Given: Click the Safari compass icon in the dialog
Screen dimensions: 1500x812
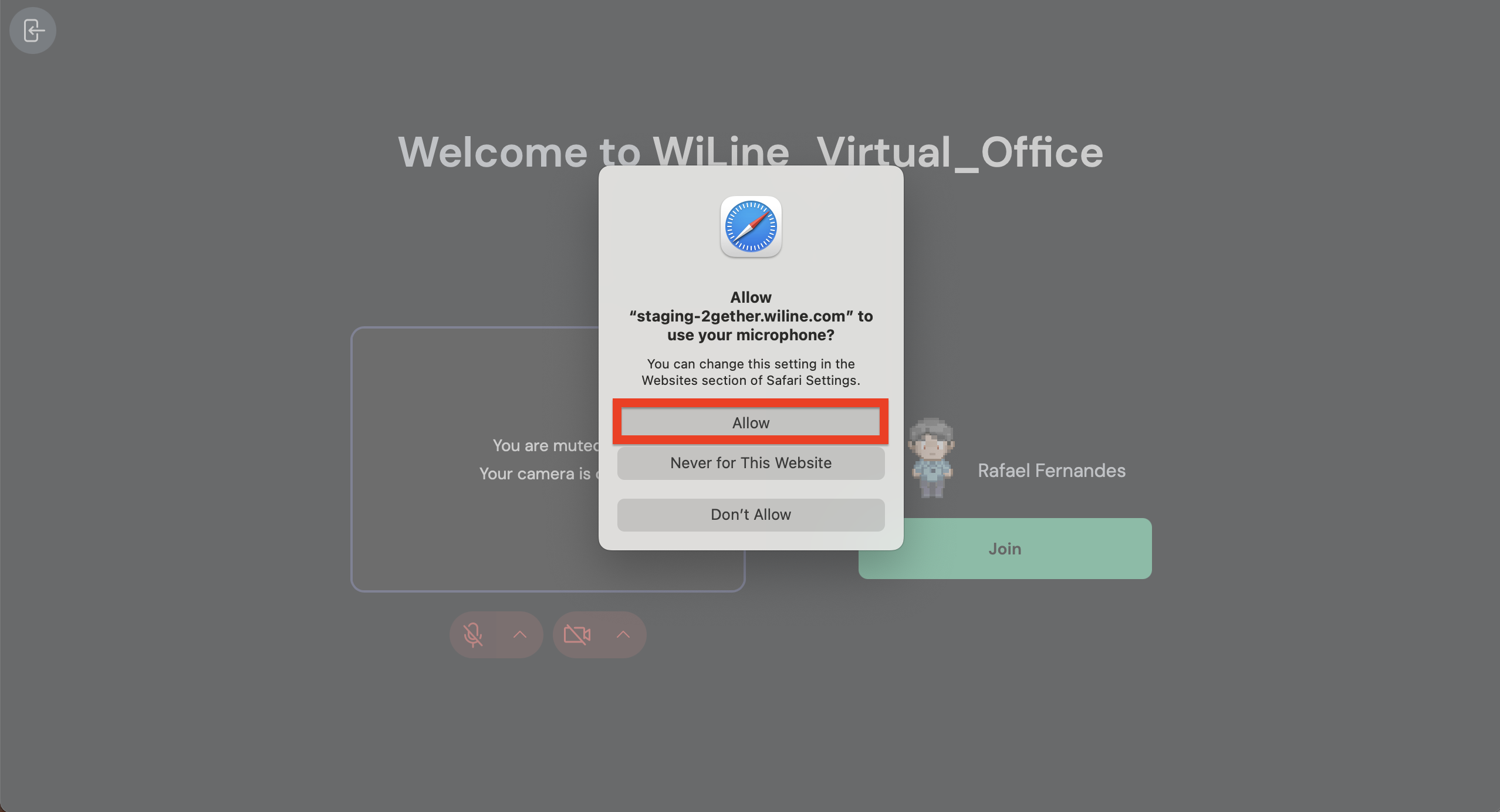Looking at the screenshot, I should tap(751, 226).
